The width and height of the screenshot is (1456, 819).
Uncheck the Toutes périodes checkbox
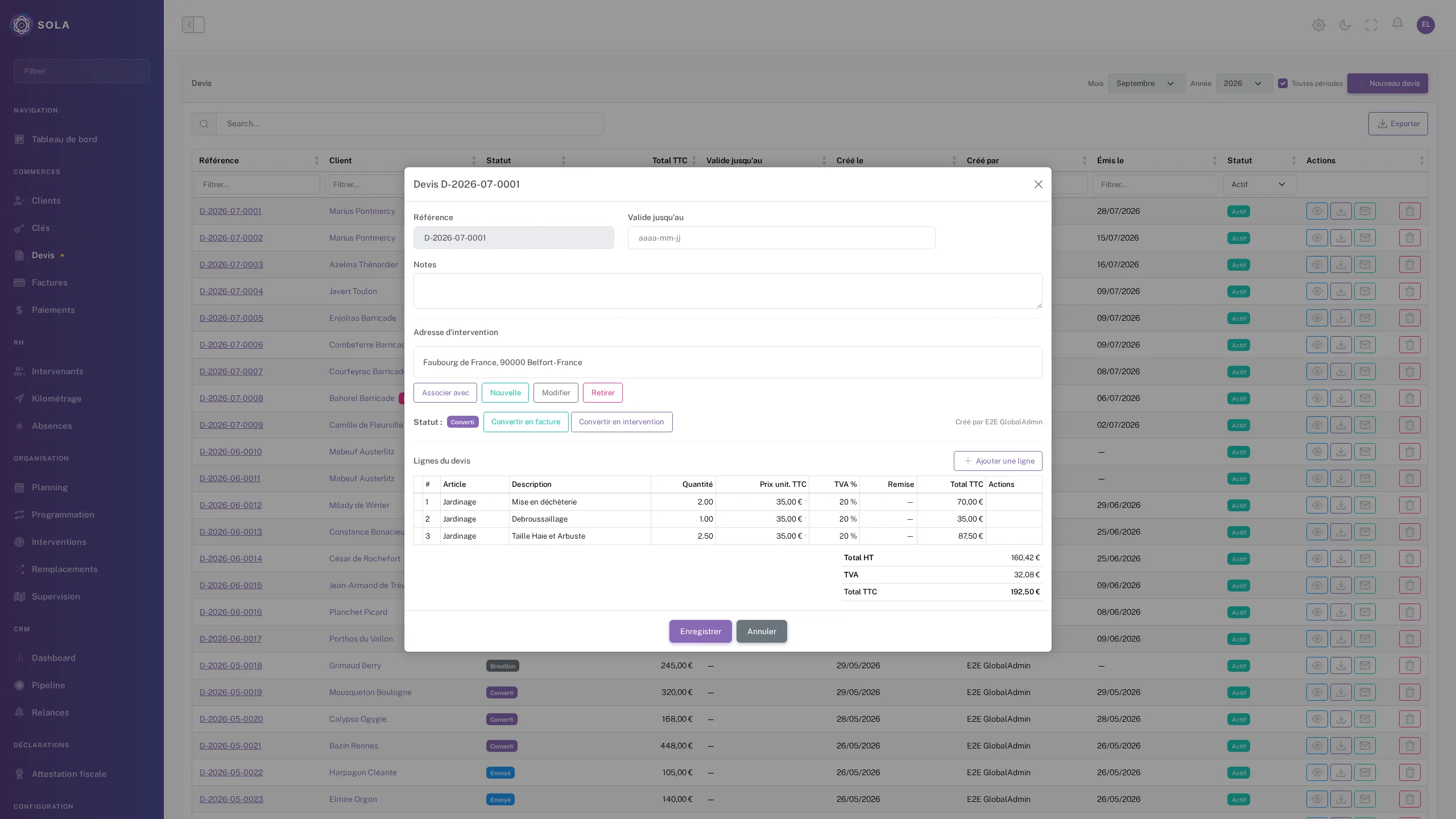point(1283,83)
